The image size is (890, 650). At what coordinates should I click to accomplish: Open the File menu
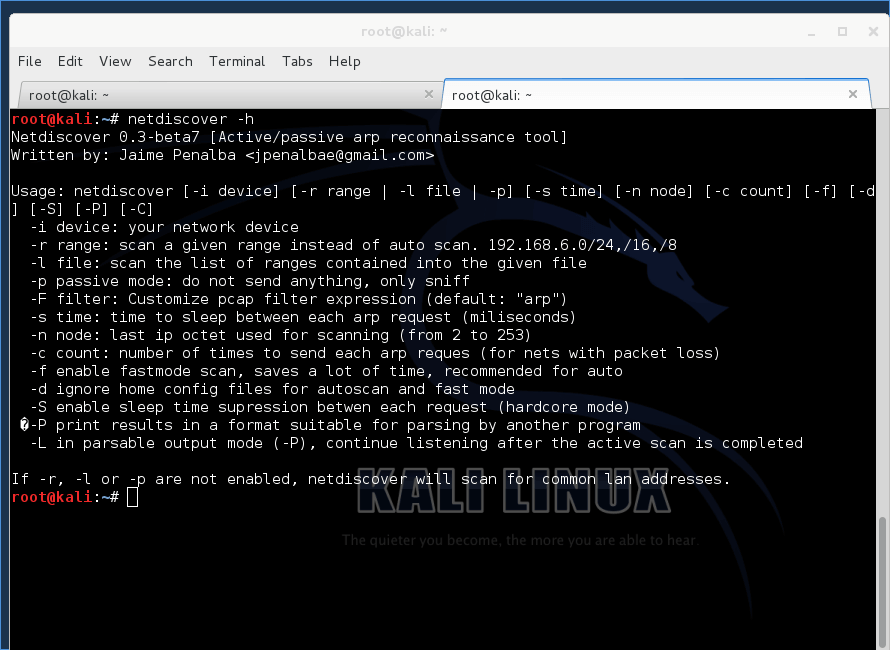[30, 61]
